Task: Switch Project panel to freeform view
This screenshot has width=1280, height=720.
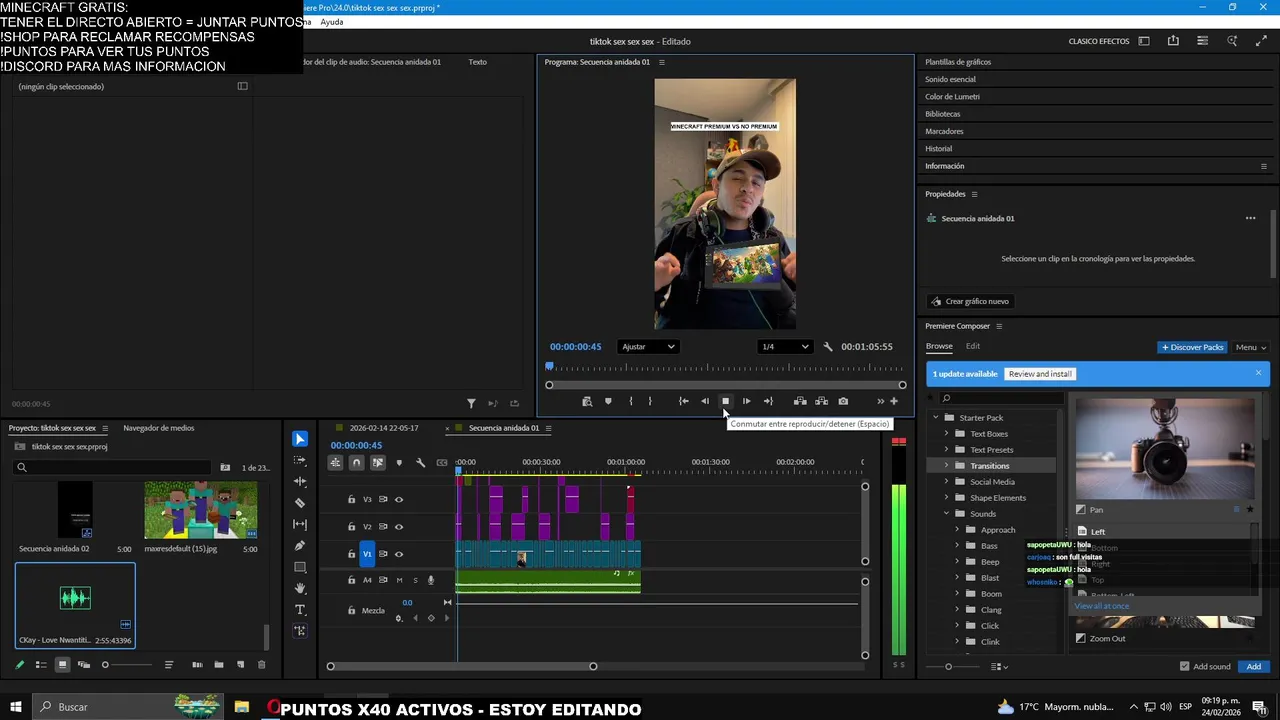Action: (x=84, y=664)
